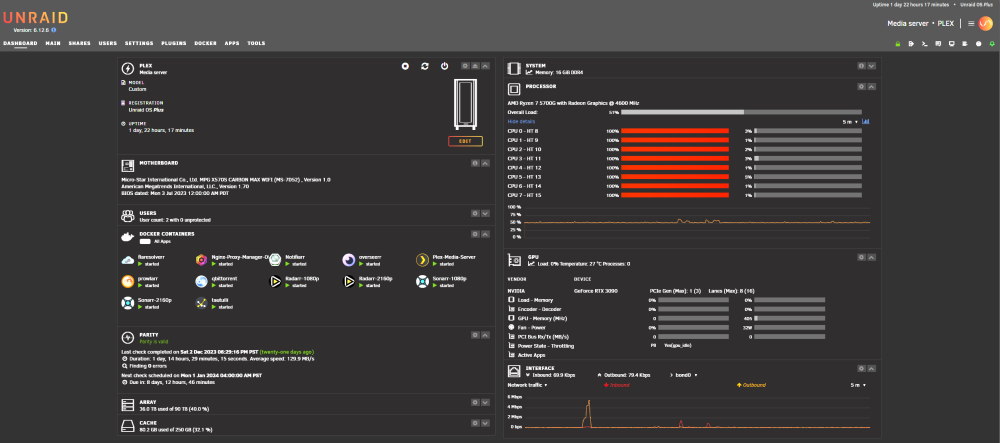
Task: Open the network graph 5 m dropdown
Action: tap(858, 385)
